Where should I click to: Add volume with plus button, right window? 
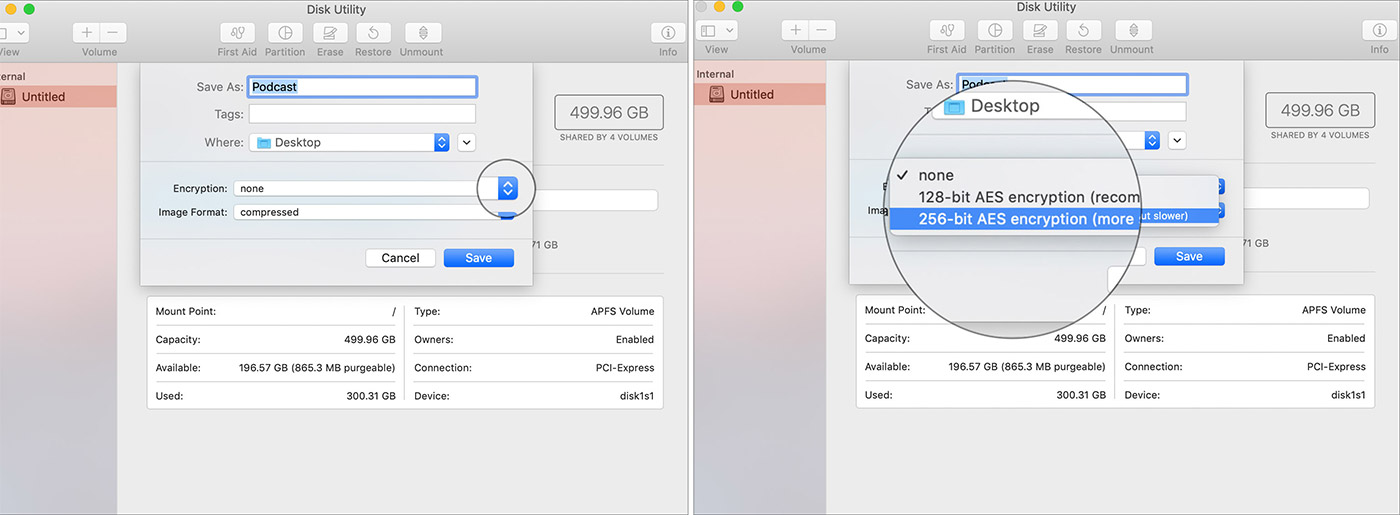coord(797,31)
